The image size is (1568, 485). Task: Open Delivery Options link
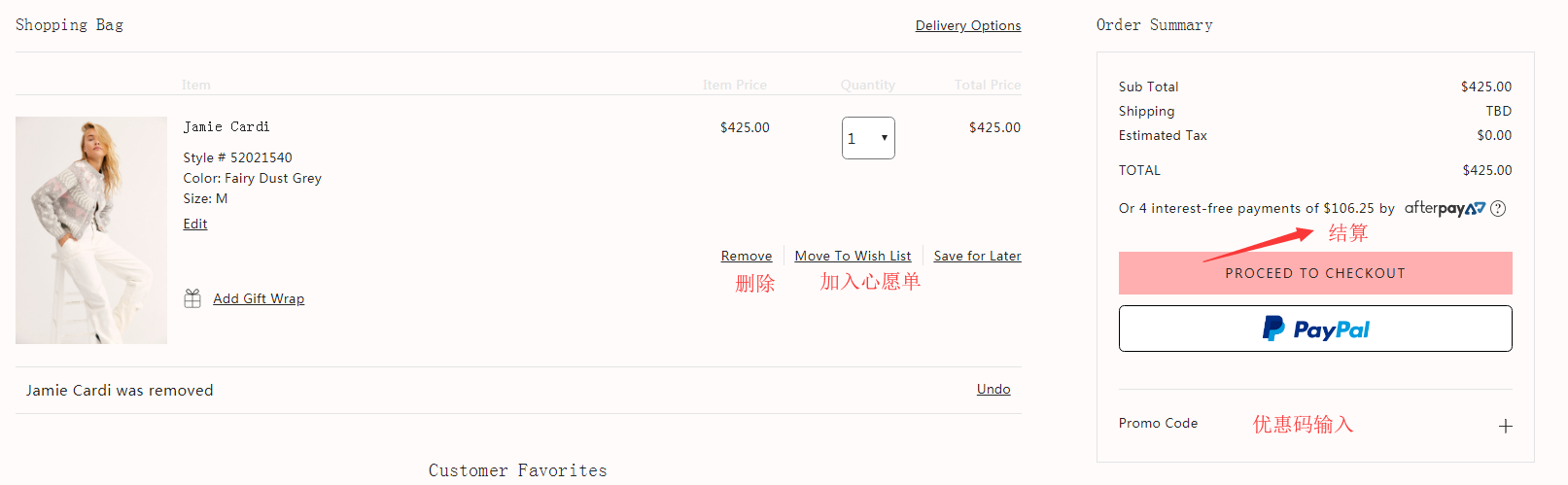coord(967,25)
